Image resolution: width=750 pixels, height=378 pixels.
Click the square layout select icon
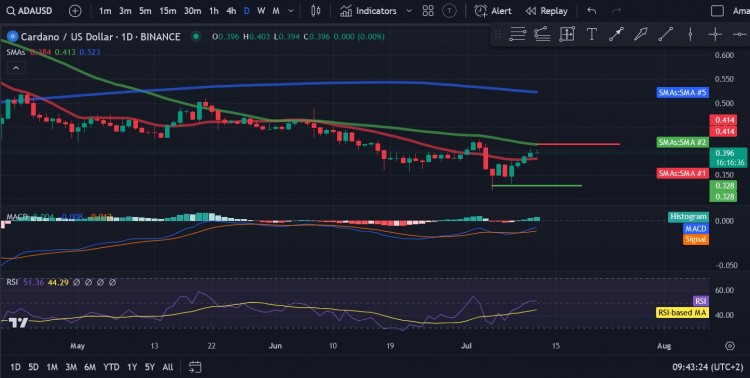(x=717, y=11)
